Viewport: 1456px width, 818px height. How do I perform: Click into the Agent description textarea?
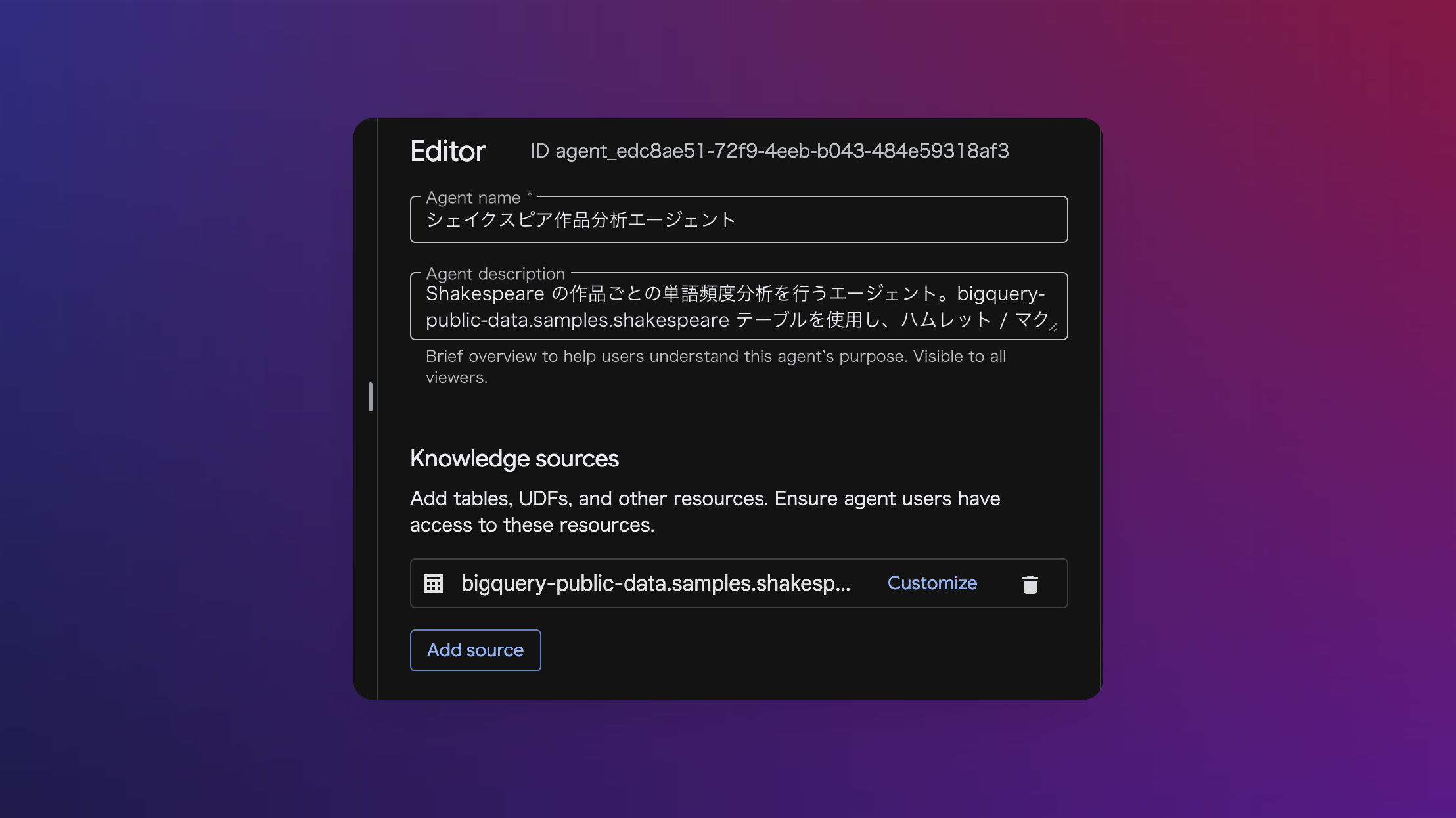click(x=739, y=307)
